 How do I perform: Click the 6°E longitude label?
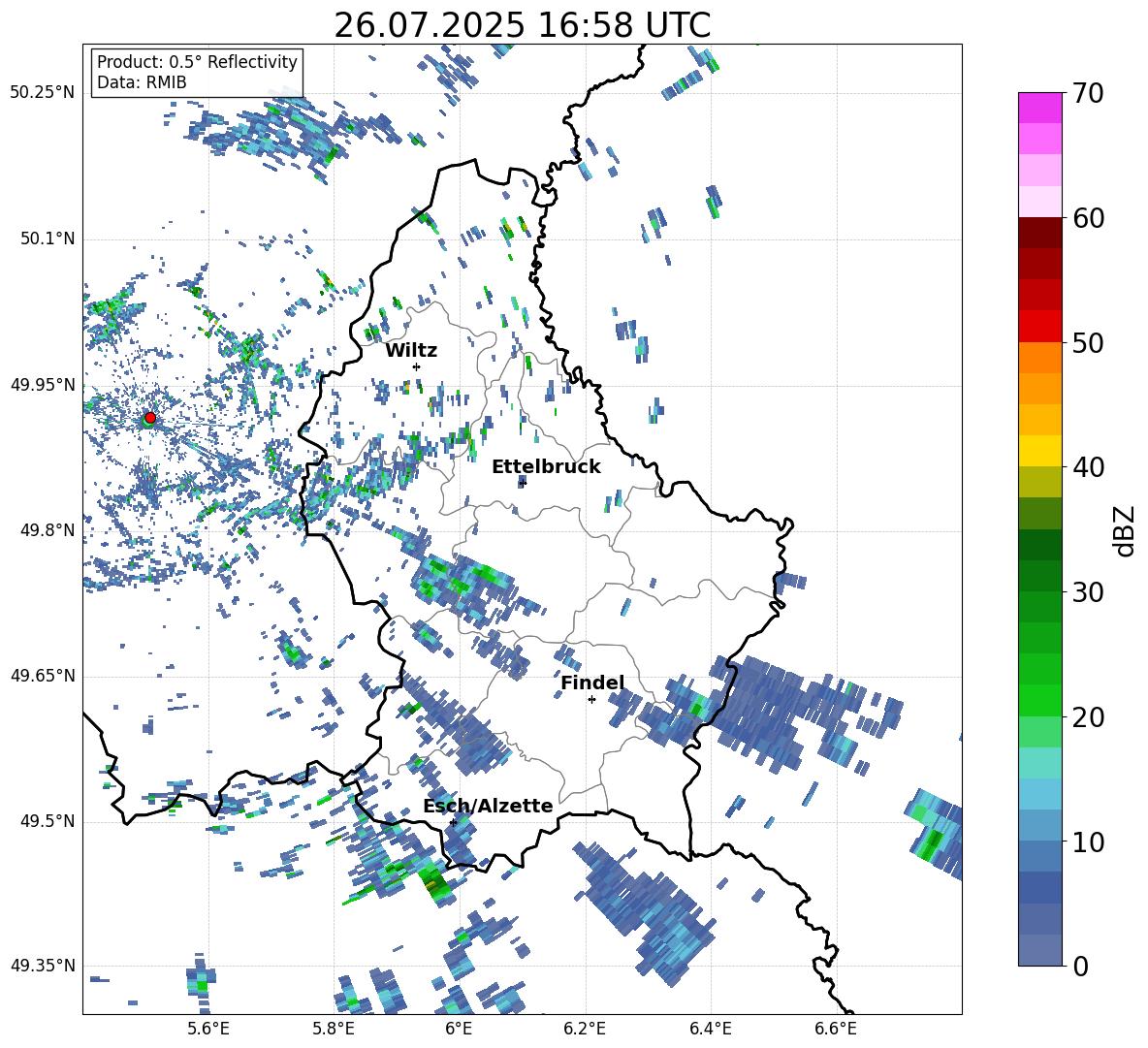459,1029
